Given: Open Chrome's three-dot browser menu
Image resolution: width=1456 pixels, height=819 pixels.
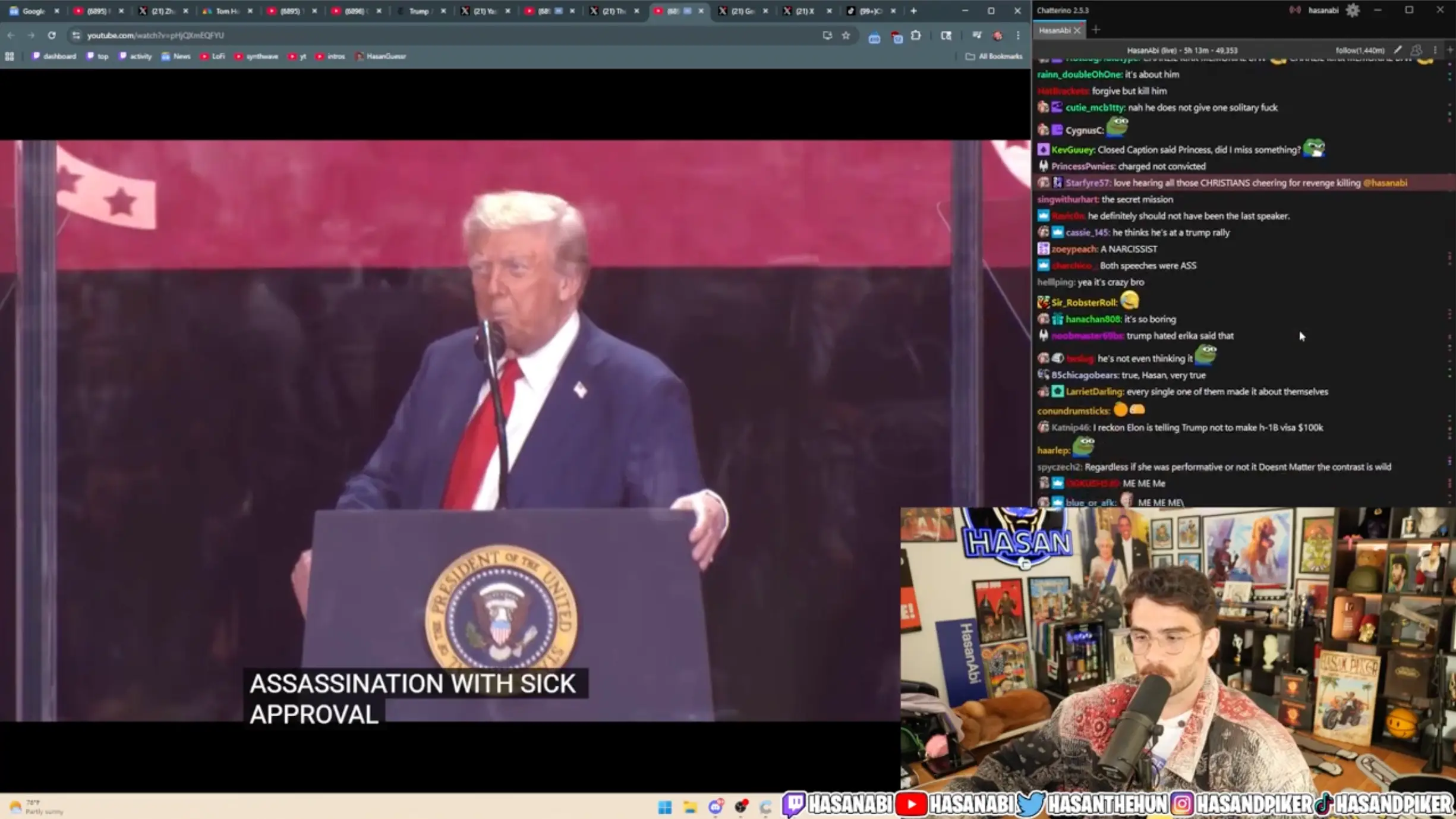Looking at the screenshot, I should [x=1018, y=35].
